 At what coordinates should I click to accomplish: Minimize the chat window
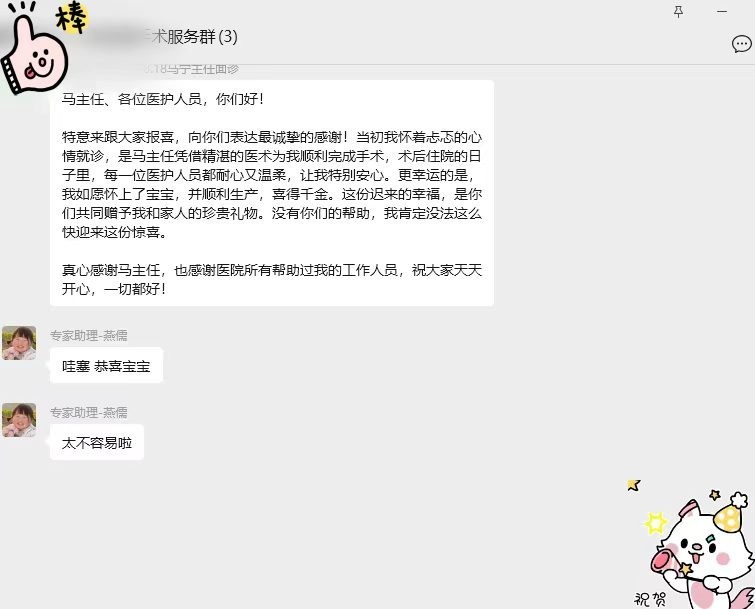click(x=722, y=11)
